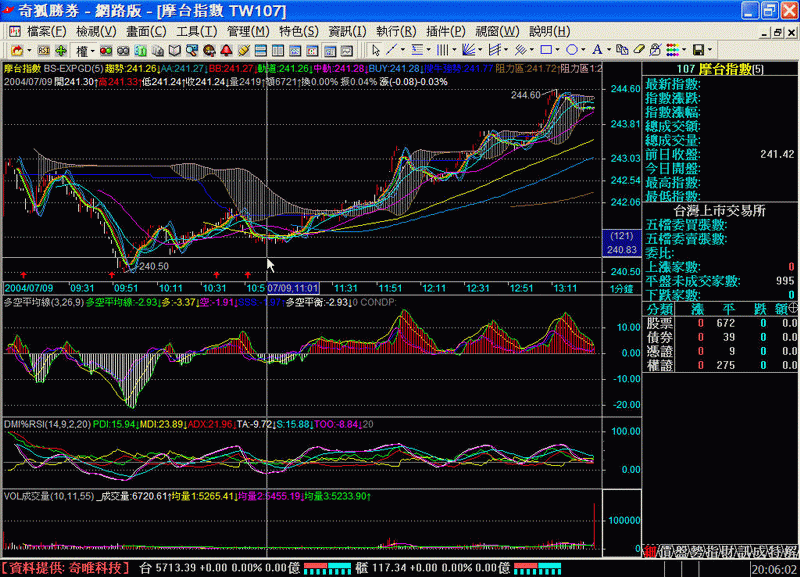Select the text A annotation tool
800x577 pixels.
click(596, 49)
